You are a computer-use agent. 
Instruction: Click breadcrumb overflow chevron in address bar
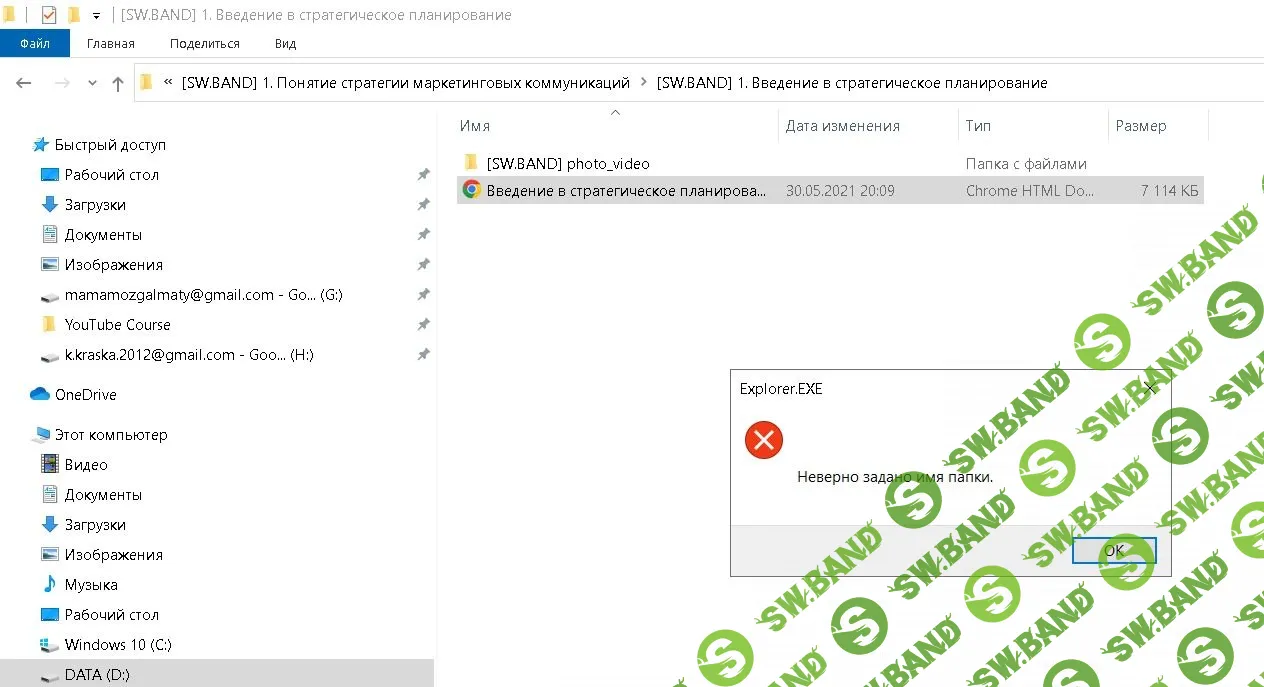pyautogui.click(x=168, y=84)
